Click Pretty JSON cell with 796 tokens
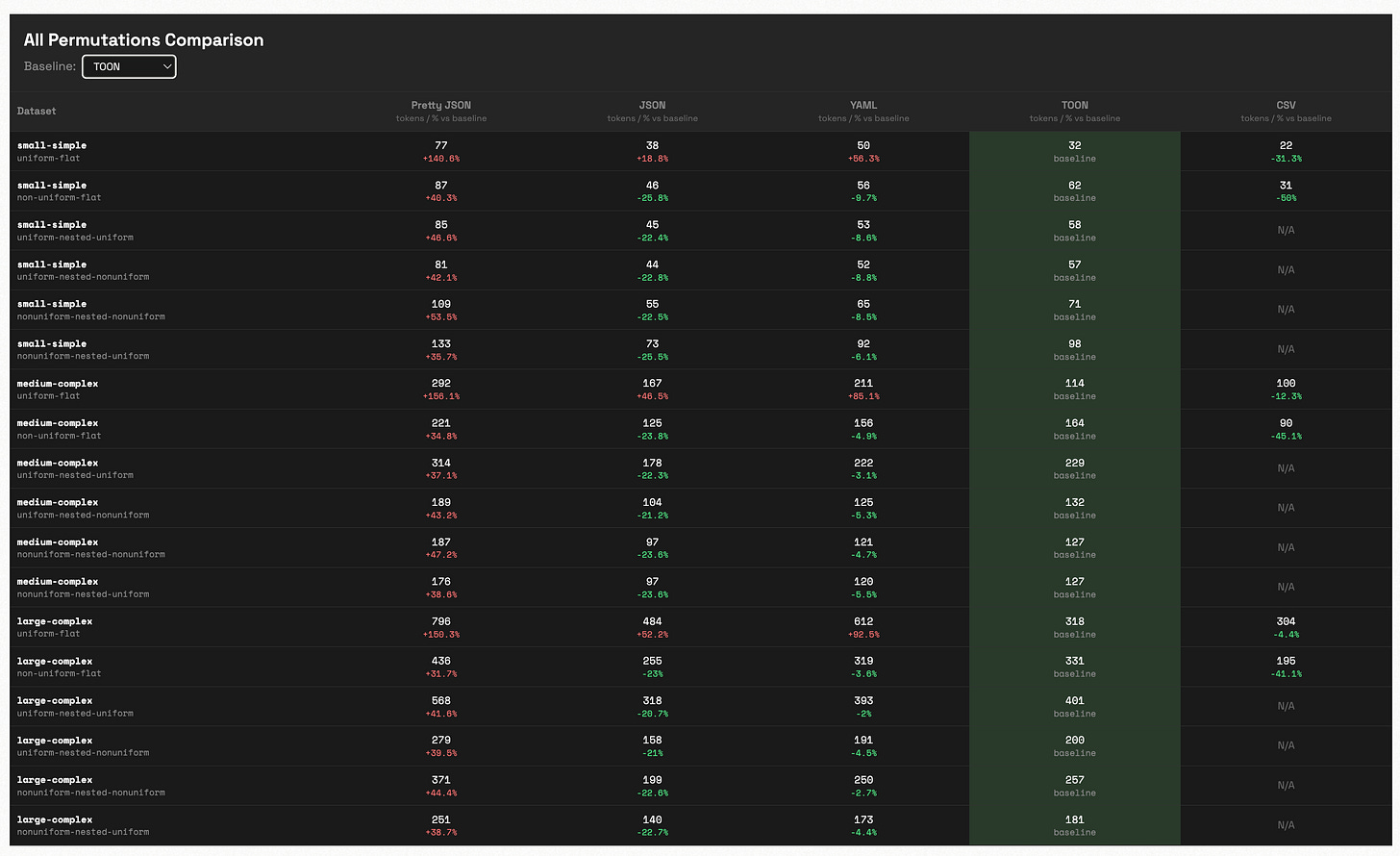 click(x=441, y=627)
